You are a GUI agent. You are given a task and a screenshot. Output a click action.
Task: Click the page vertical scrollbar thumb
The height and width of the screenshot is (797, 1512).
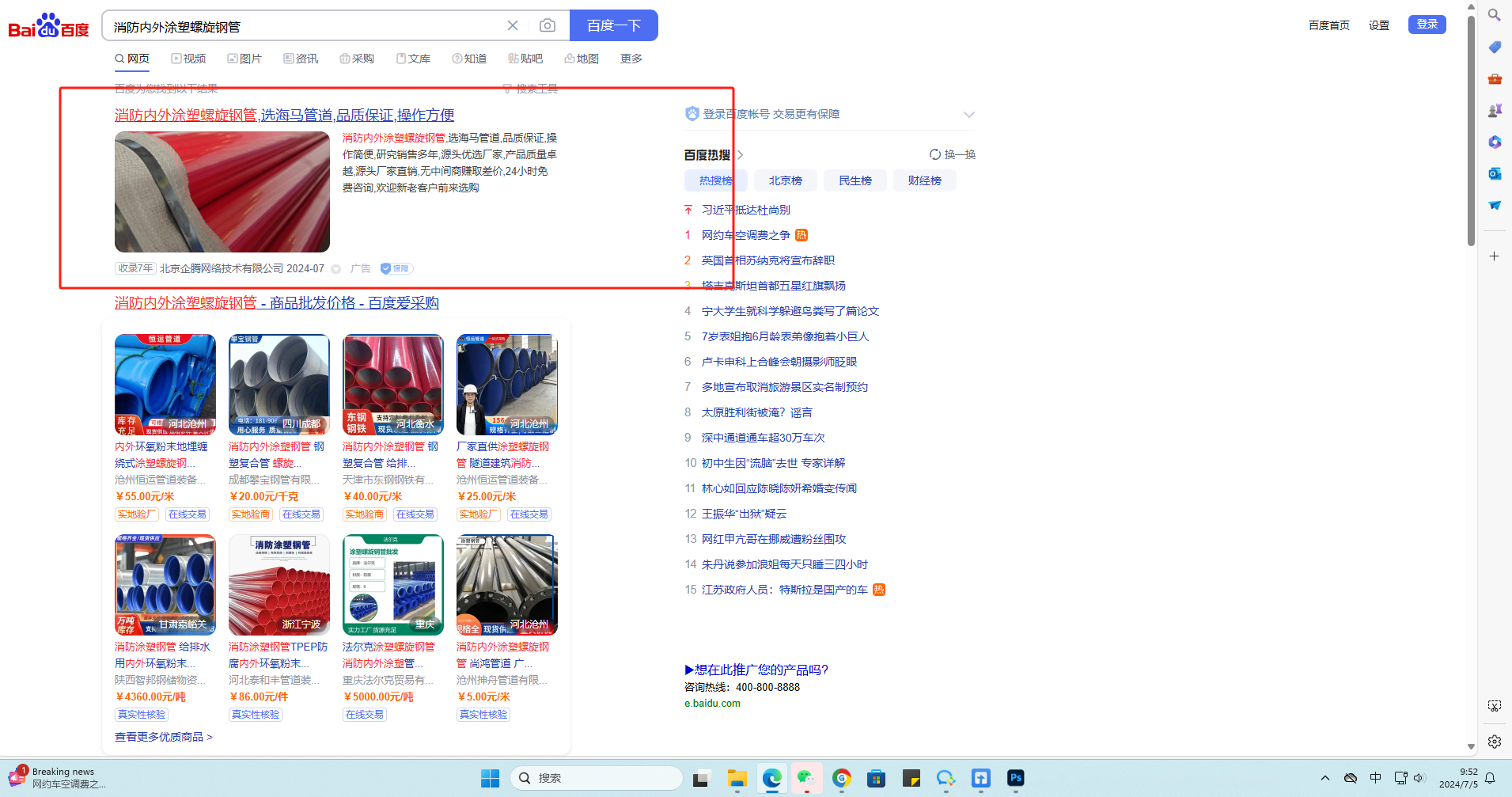click(x=1471, y=131)
